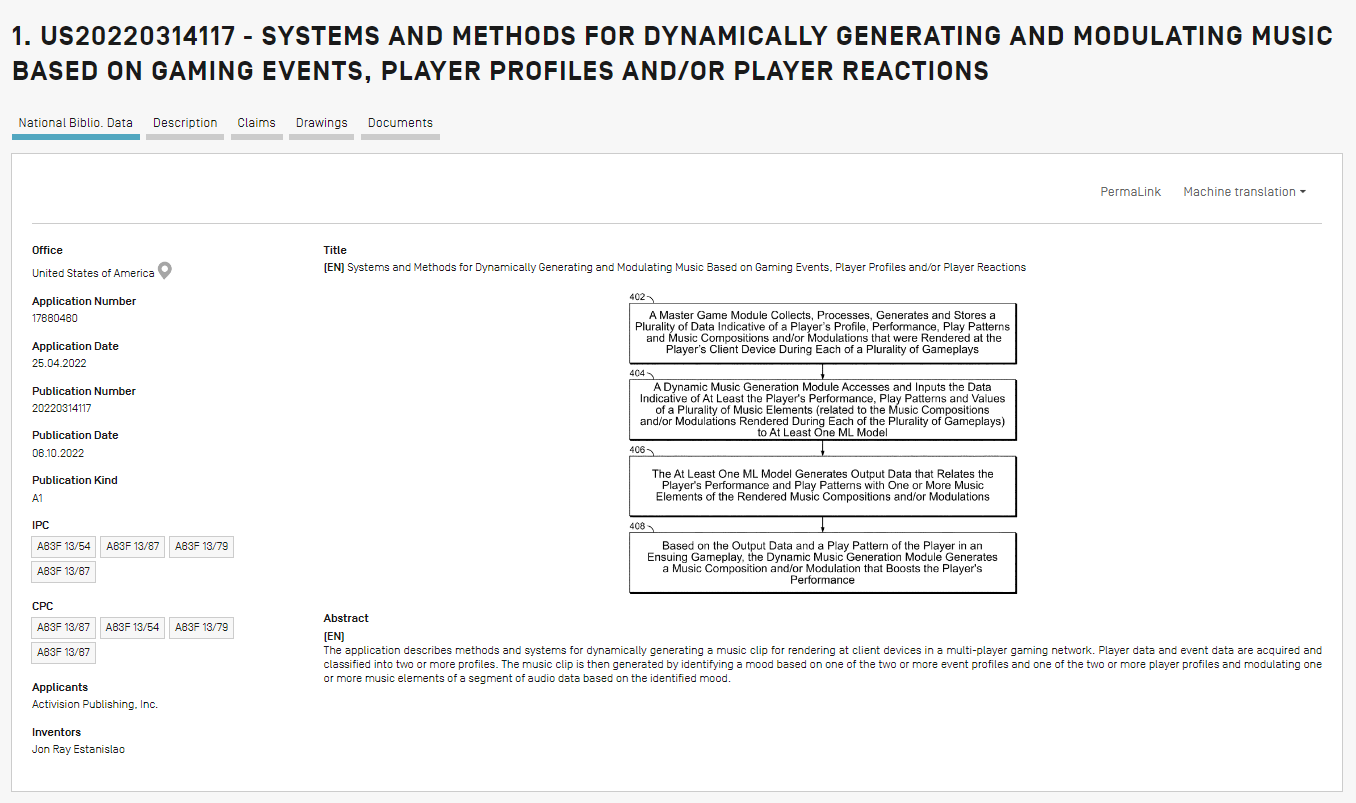Open the Machine translation dropdown

tap(1244, 192)
